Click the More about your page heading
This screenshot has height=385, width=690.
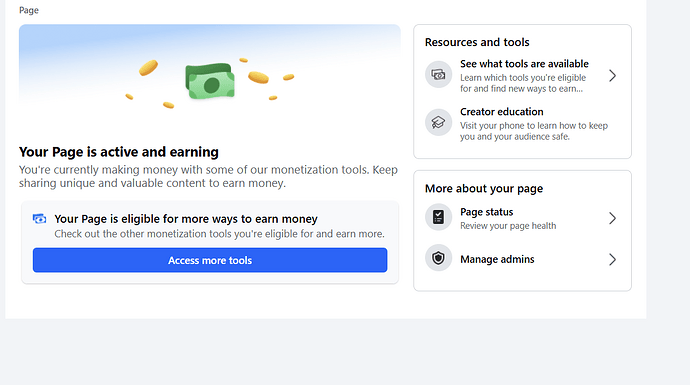484,188
